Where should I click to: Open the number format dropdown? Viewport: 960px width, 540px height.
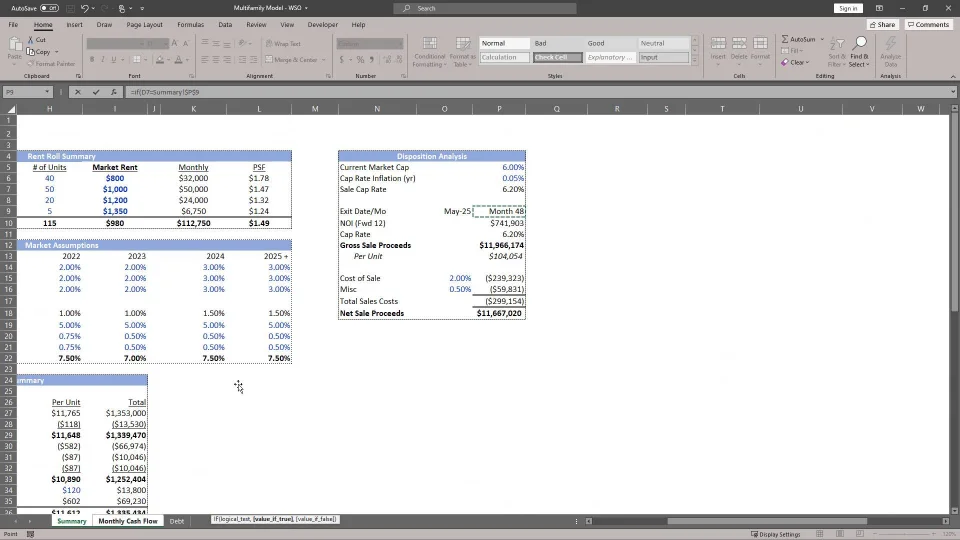pyautogui.click(x=400, y=44)
